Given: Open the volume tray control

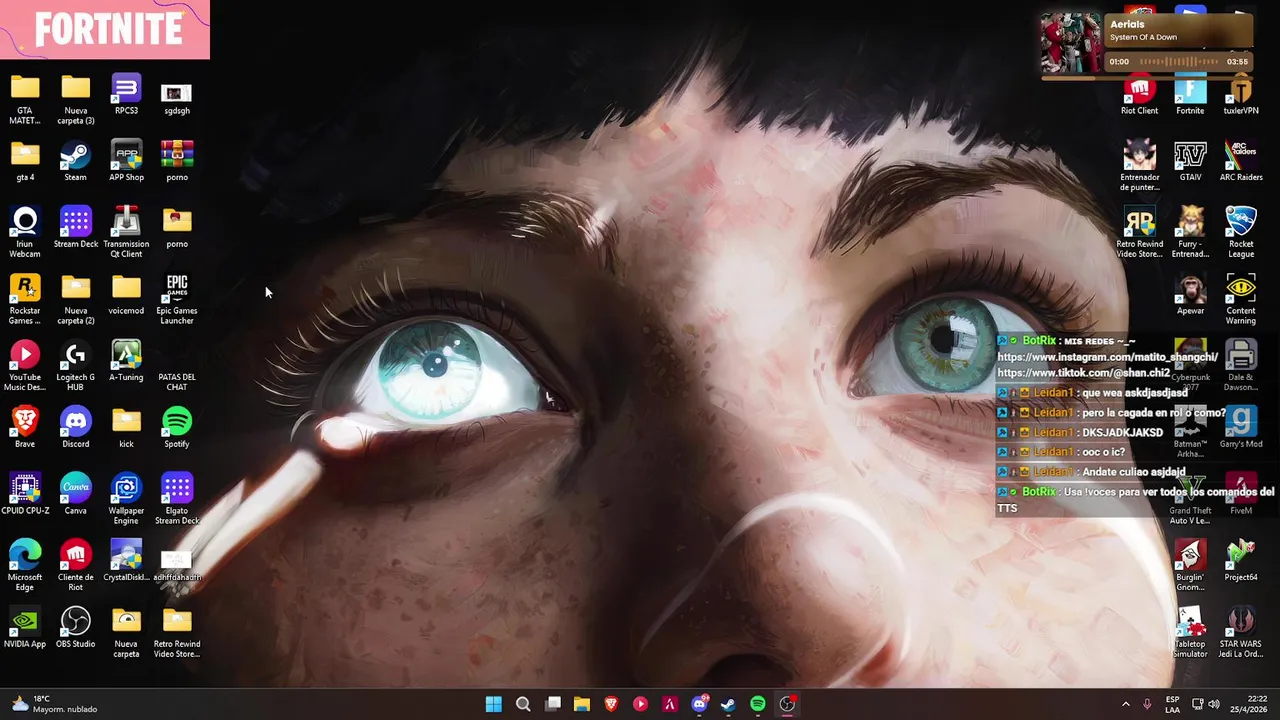Looking at the screenshot, I should [1214, 704].
